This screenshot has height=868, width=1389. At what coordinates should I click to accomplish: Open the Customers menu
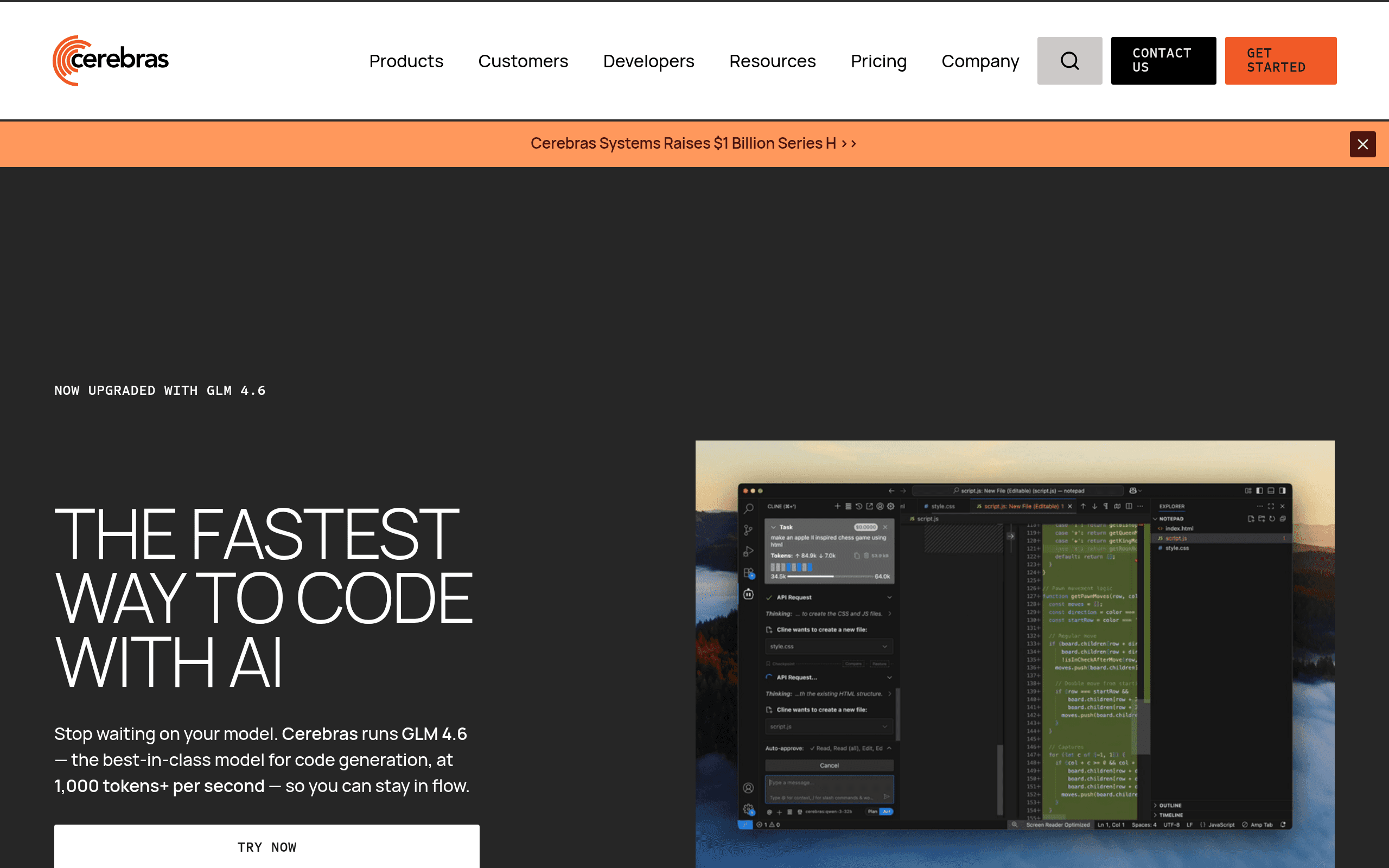tap(523, 61)
